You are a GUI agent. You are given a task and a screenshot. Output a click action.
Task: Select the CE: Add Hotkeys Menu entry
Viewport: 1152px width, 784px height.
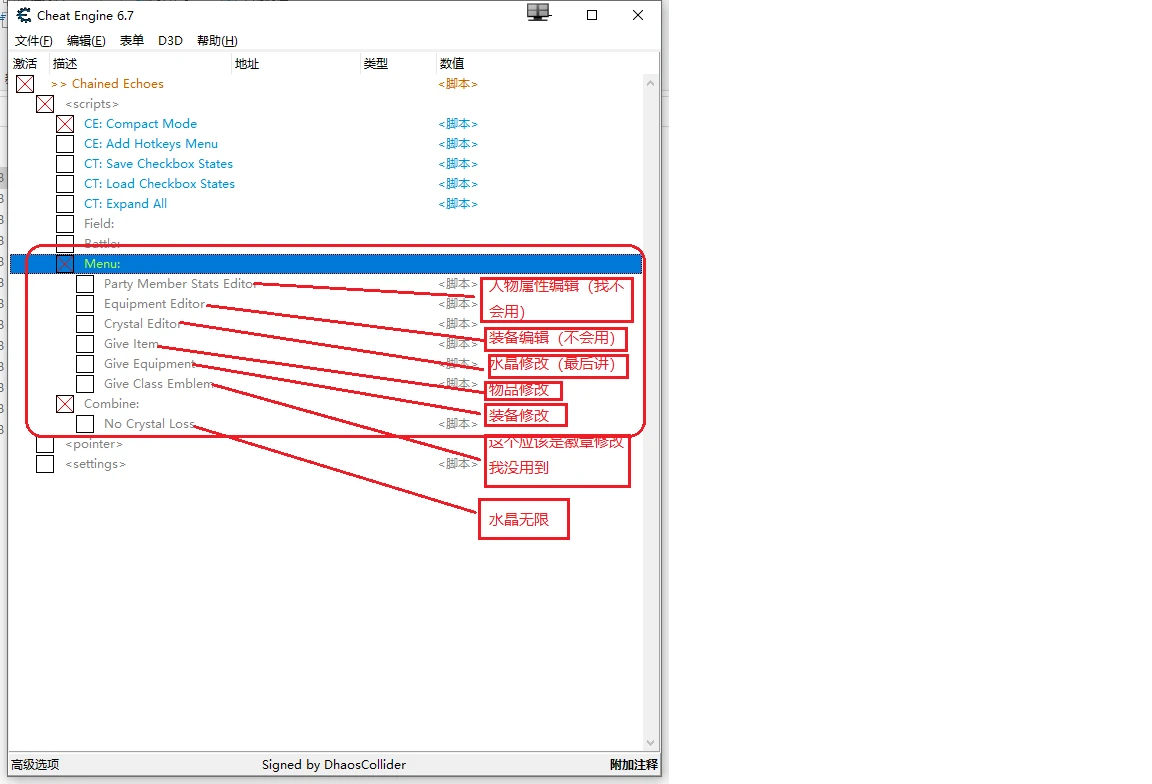pyautogui.click(x=151, y=144)
